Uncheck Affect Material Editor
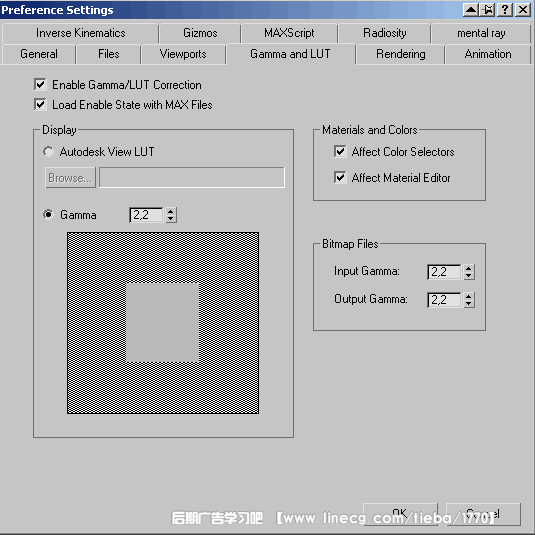 point(340,177)
